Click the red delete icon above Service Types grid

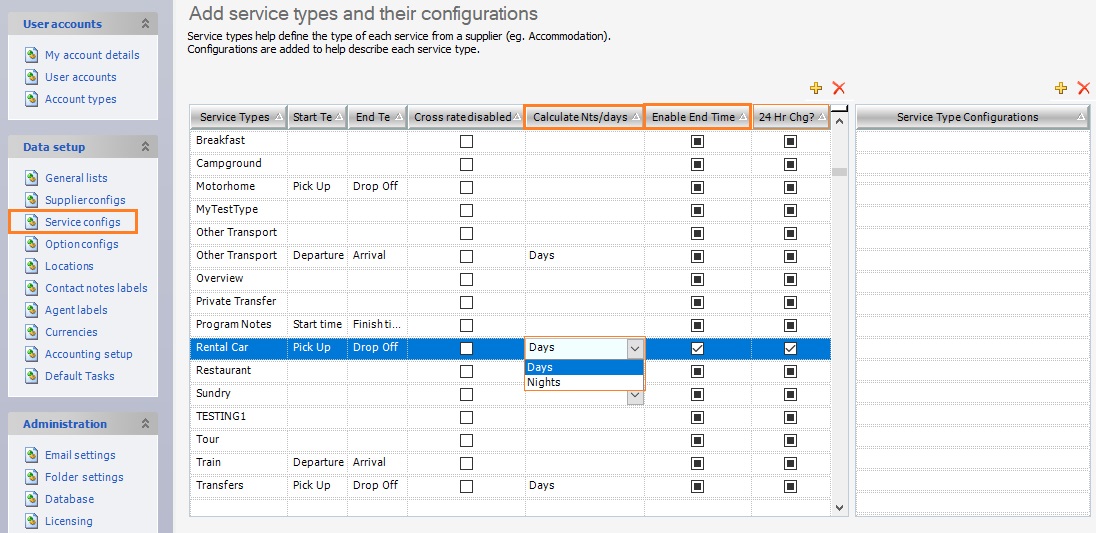click(839, 89)
